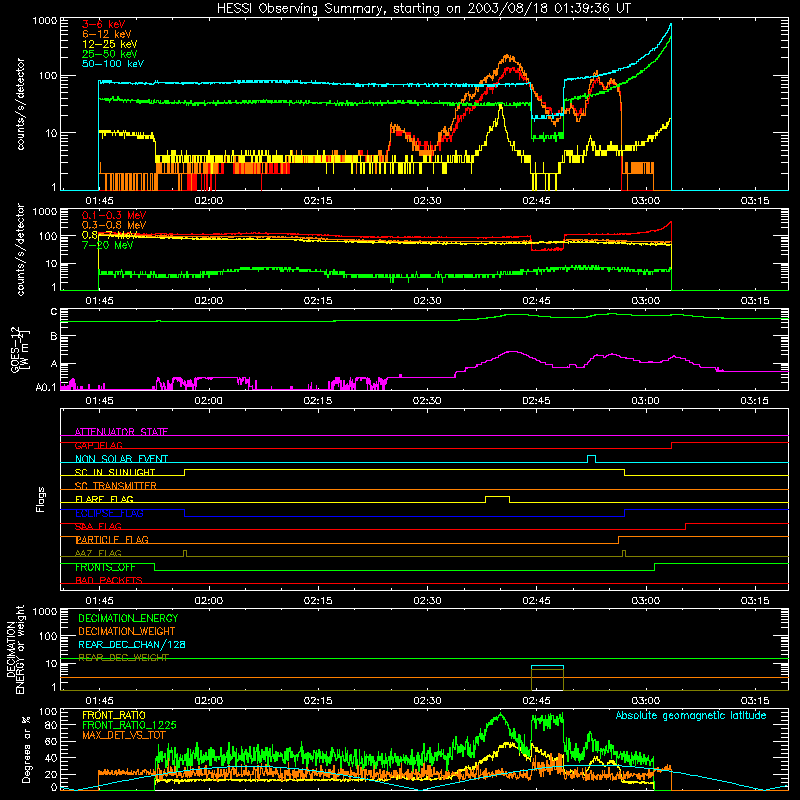Select the ECLIPSE_FLAG label
The image size is (800, 800).
coord(109,513)
